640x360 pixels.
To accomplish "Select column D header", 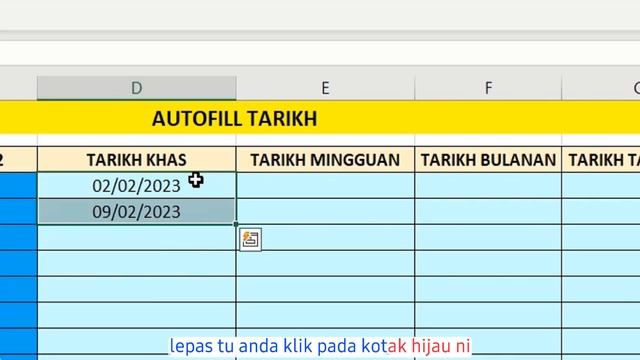I will tap(137, 88).
